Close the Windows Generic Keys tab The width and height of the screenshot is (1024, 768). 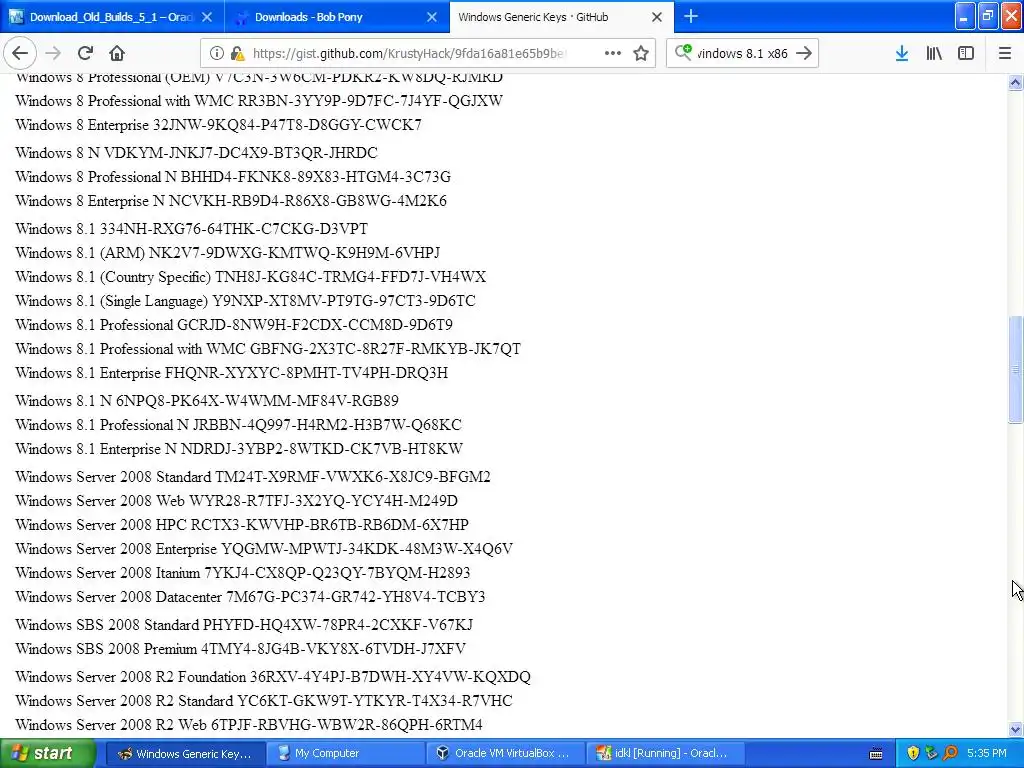pyautogui.click(x=657, y=17)
